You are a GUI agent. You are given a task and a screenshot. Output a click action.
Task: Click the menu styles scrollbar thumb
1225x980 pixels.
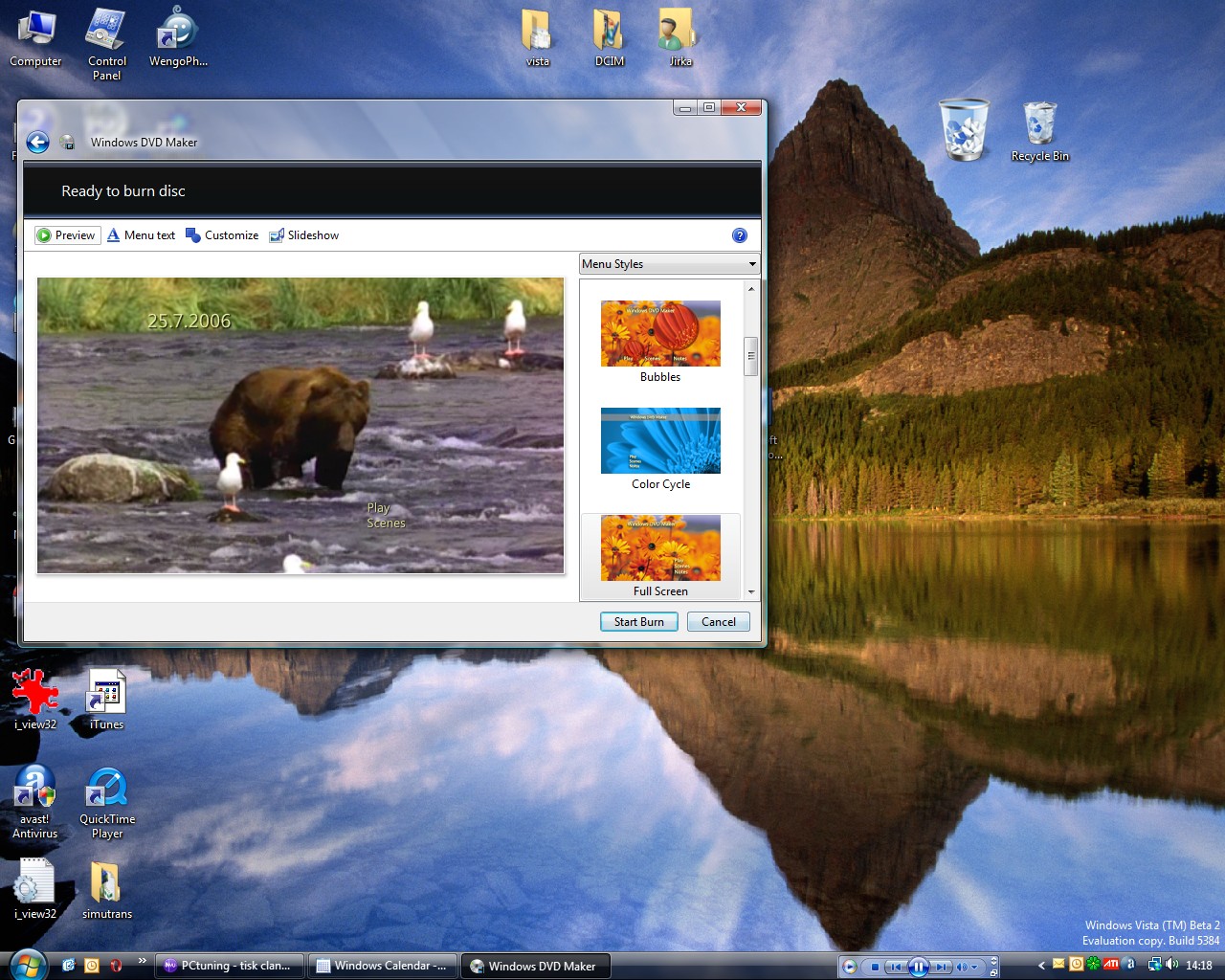(x=751, y=356)
